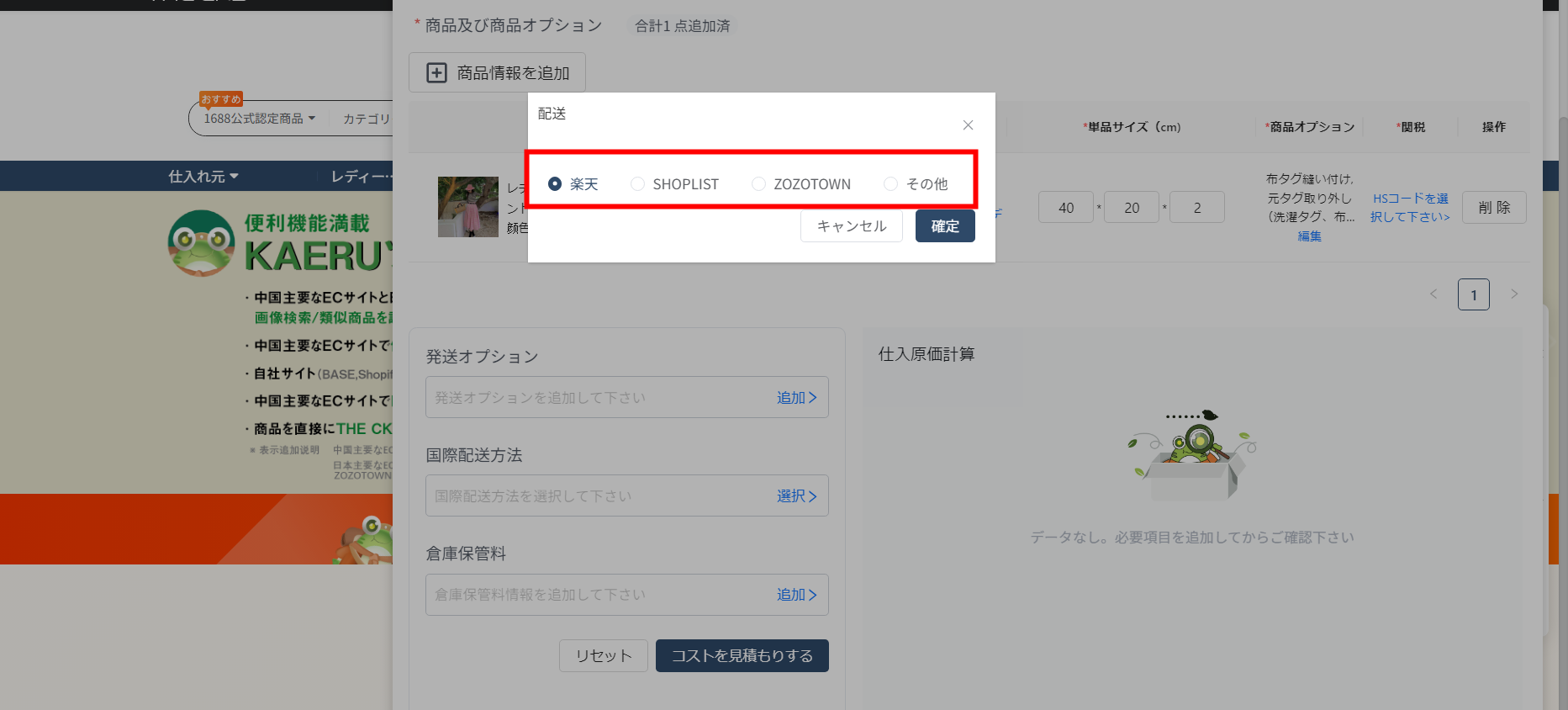Close the 配送 dialog with X
Viewport: 1568px width, 710px height.
point(969,125)
